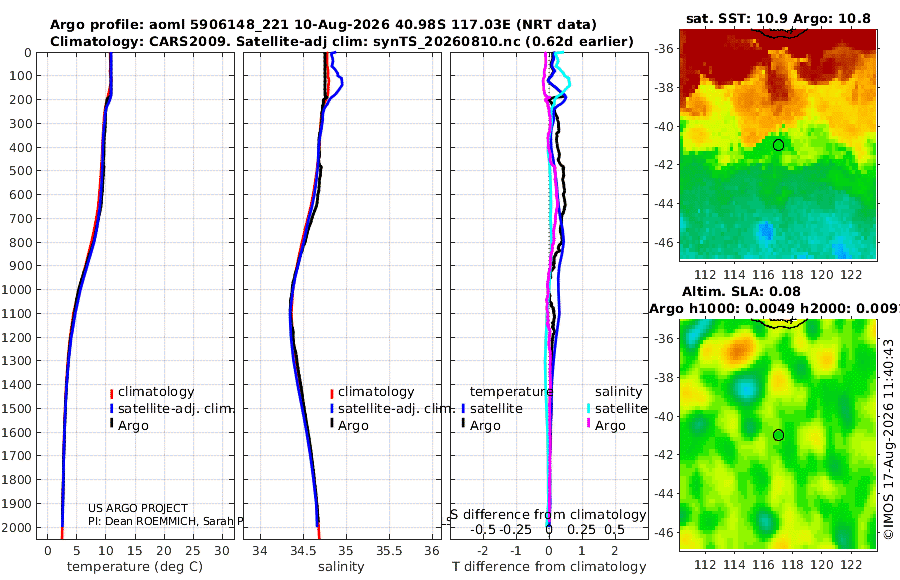Click red climatology legend marker in salinity plot
Screen dimensions: 900x580
tap(332, 393)
